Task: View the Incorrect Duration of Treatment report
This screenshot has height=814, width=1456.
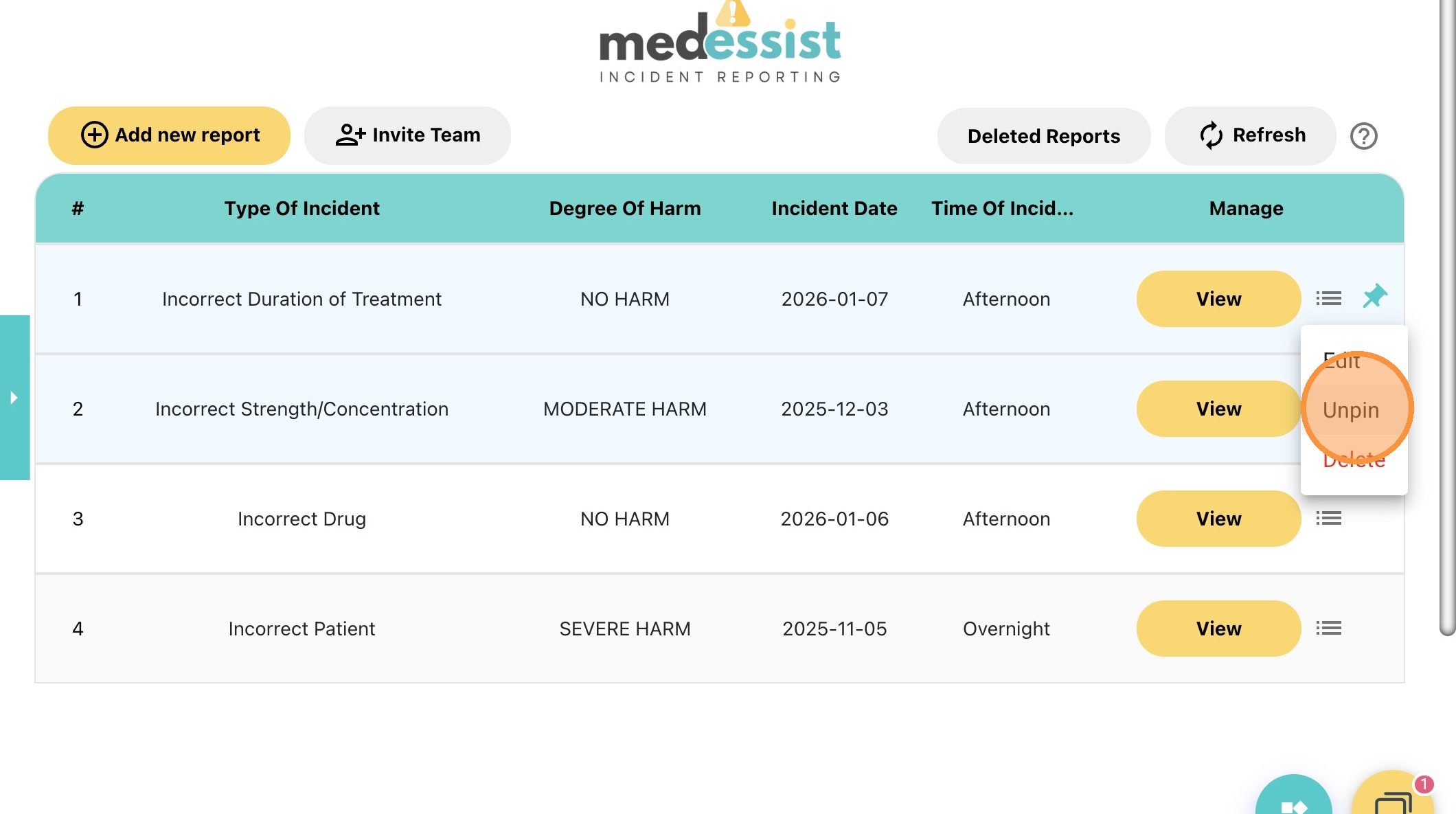Action: [1218, 299]
